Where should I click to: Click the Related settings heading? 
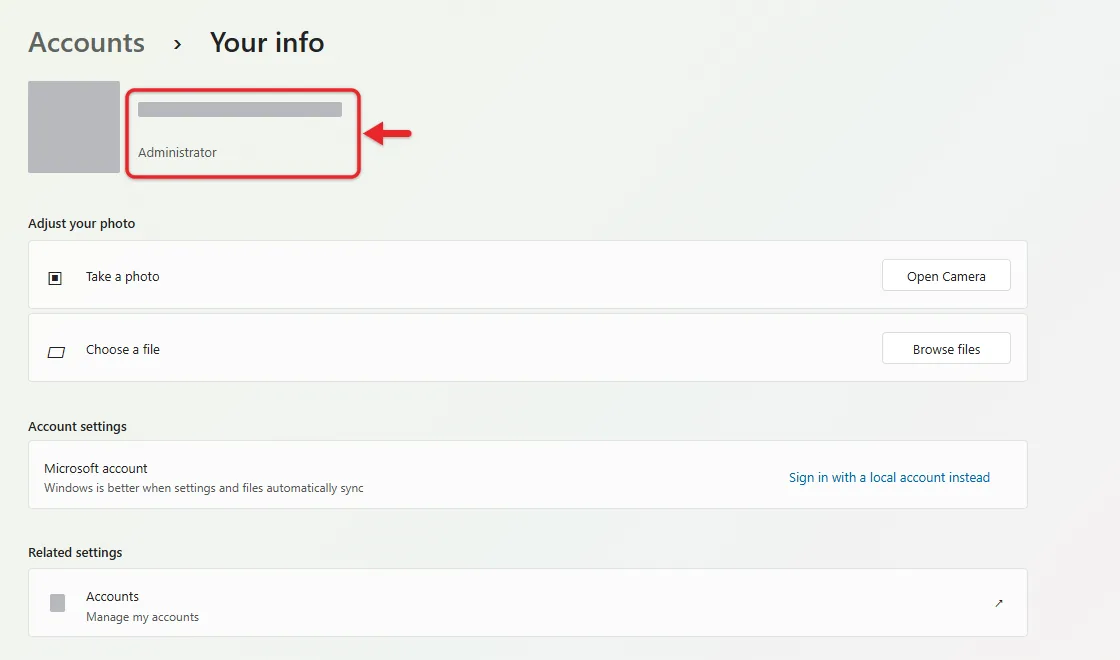(x=75, y=552)
